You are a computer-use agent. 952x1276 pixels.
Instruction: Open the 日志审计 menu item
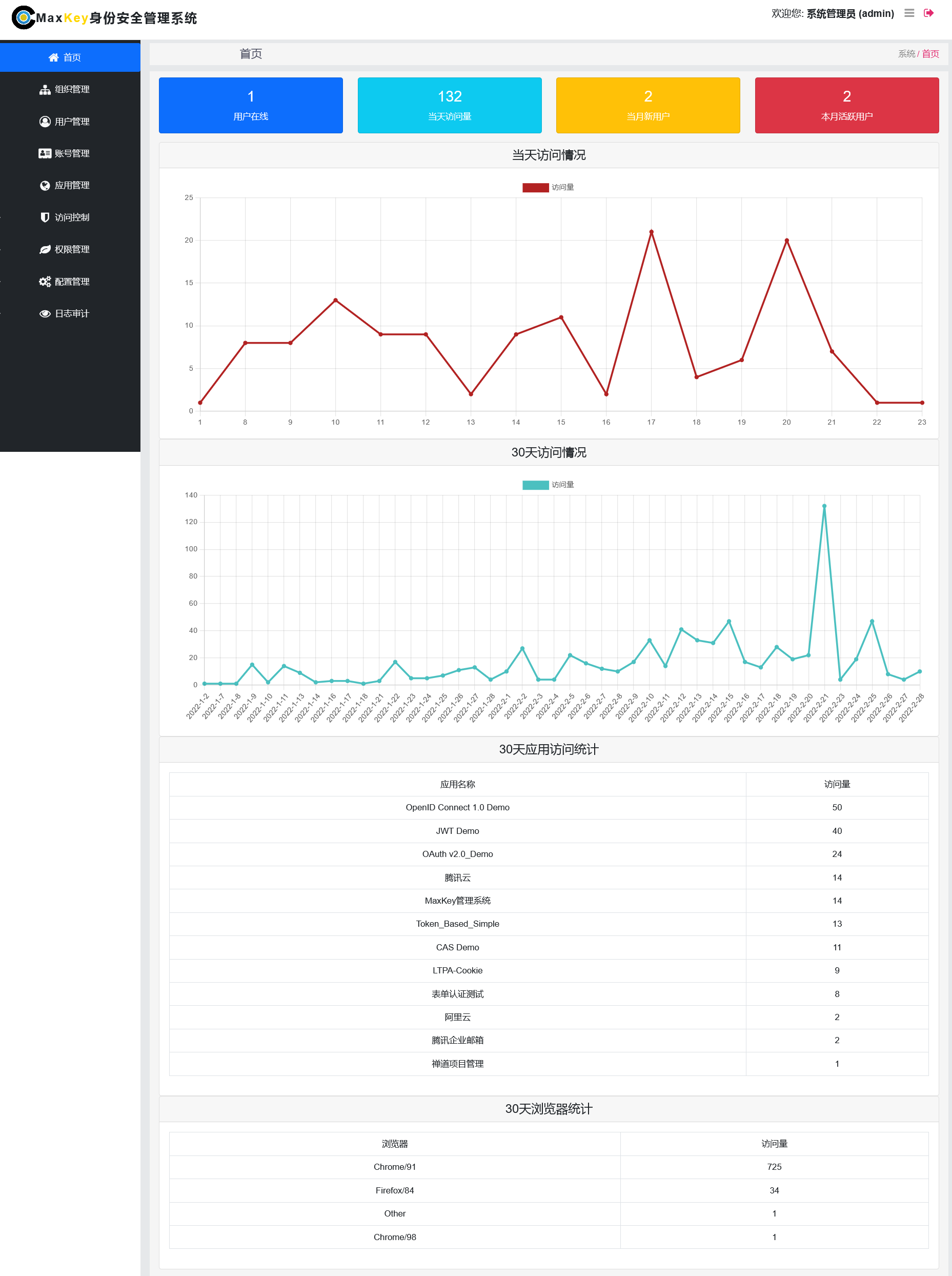[71, 313]
